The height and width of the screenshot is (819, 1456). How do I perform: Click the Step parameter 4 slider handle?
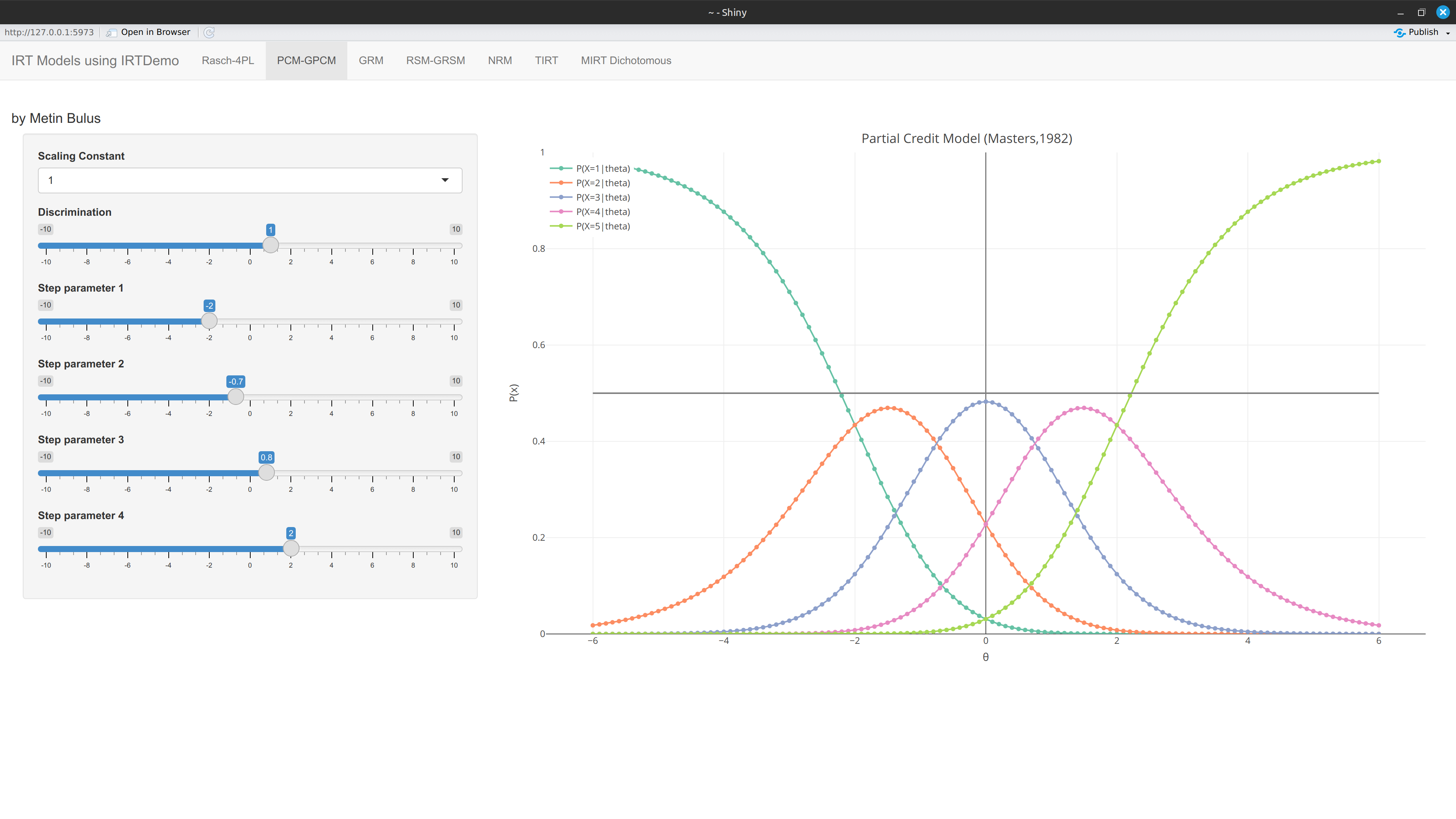[x=291, y=548]
